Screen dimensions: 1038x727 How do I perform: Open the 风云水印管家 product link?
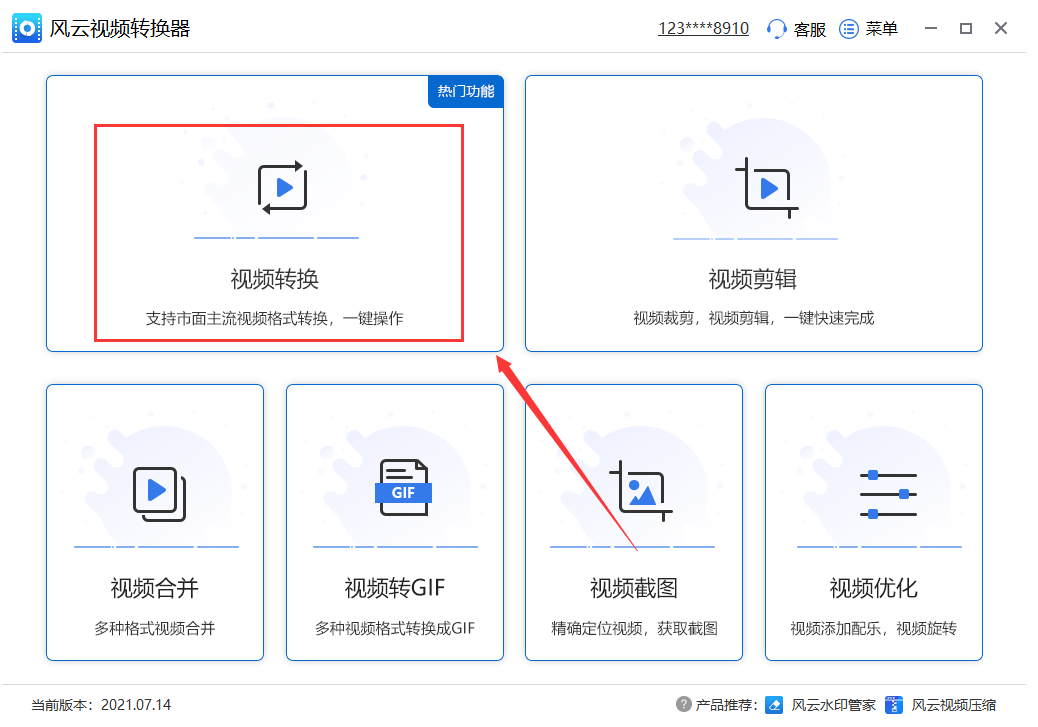[x=832, y=705]
